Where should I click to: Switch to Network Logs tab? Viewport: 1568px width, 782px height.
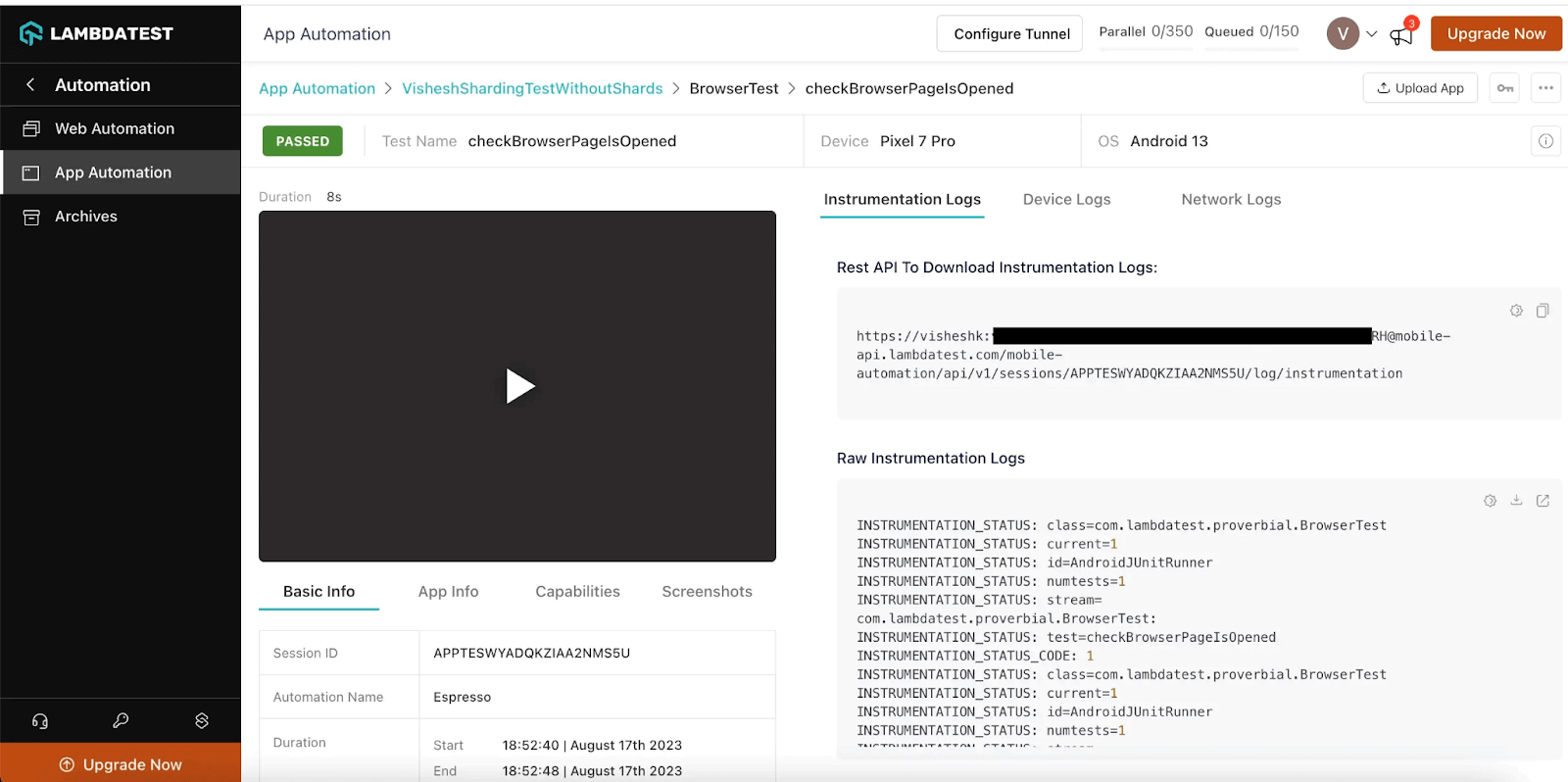point(1231,199)
